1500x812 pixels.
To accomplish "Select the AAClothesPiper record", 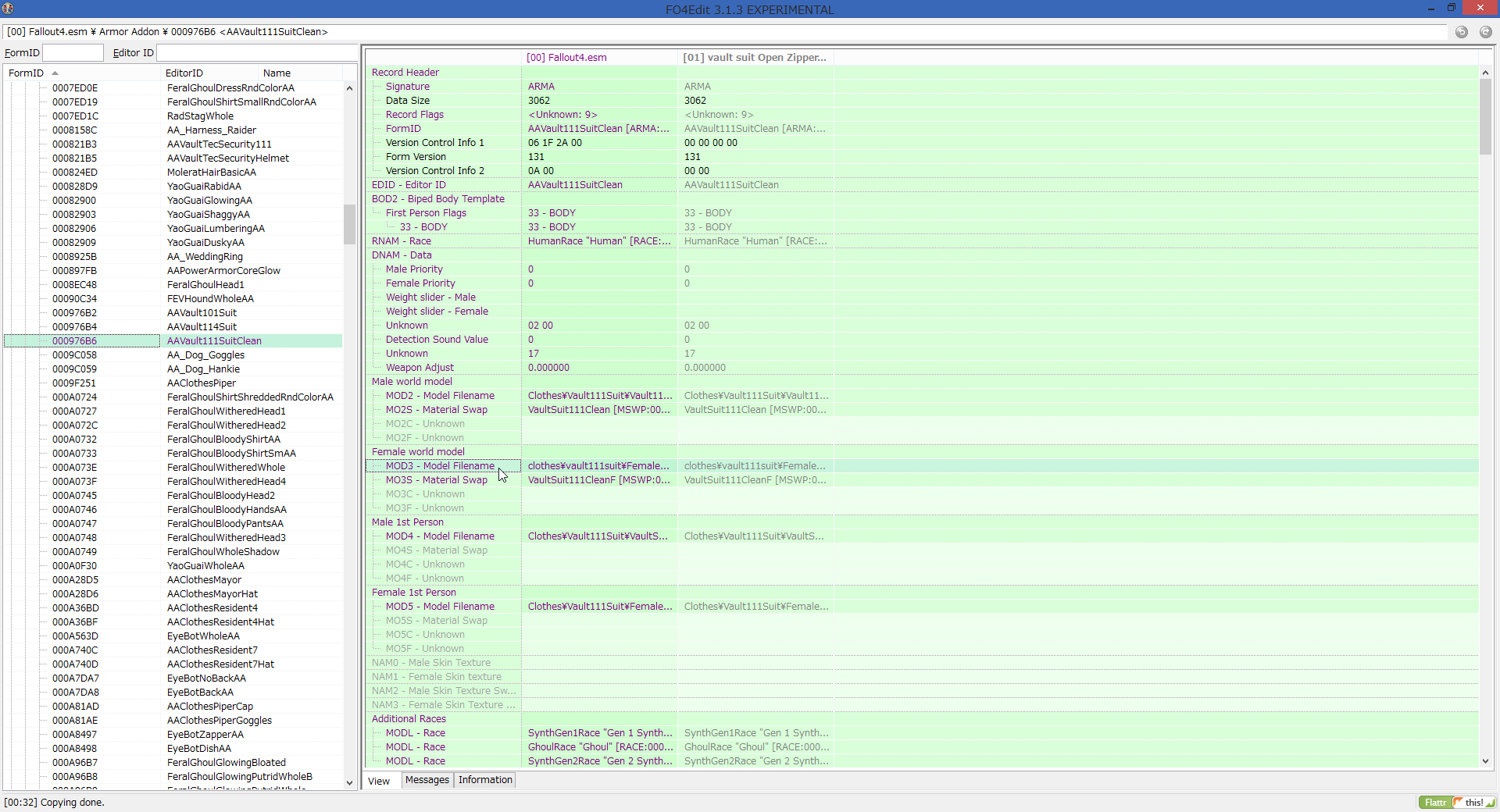I will click(202, 383).
